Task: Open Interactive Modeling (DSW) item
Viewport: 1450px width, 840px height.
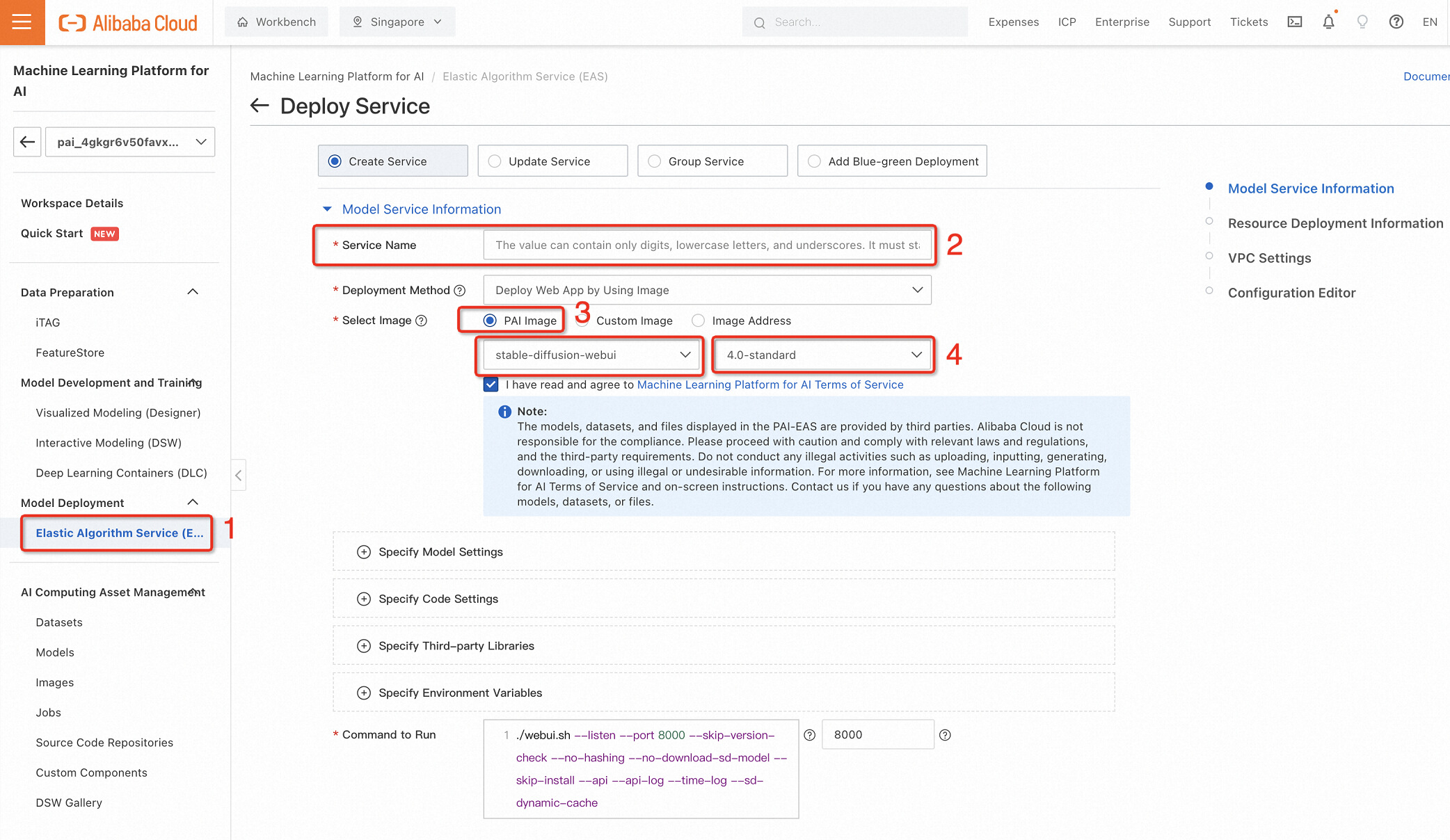Action: pos(109,443)
